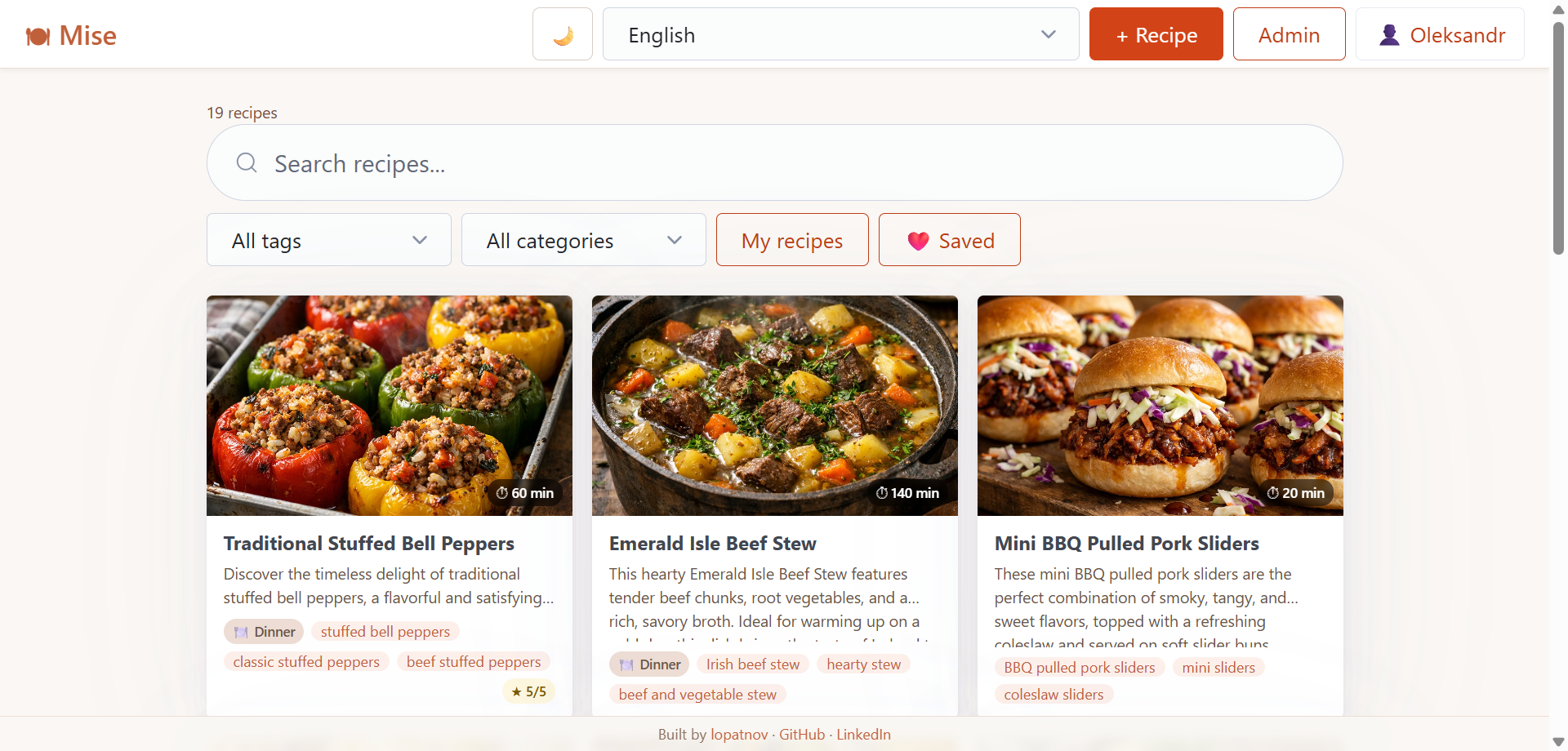Image resolution: width=1568 pixels, height=751 pixels.
Task: Open the Emerald Isle Beef Stew thumbnail
Action: [774, 405]
